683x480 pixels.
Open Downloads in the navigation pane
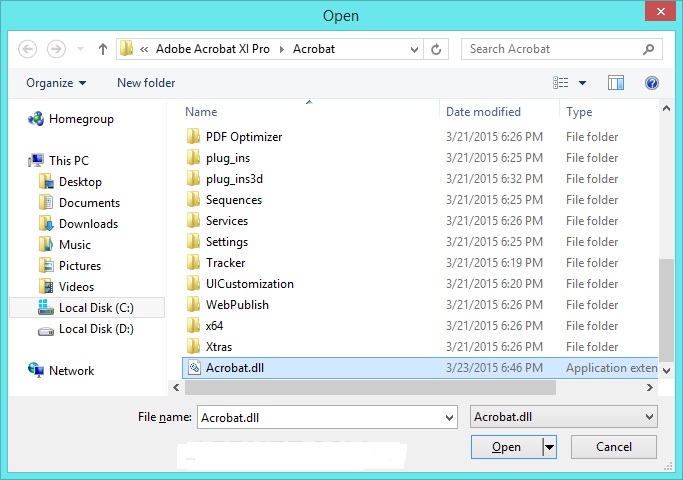pos(78,223)
